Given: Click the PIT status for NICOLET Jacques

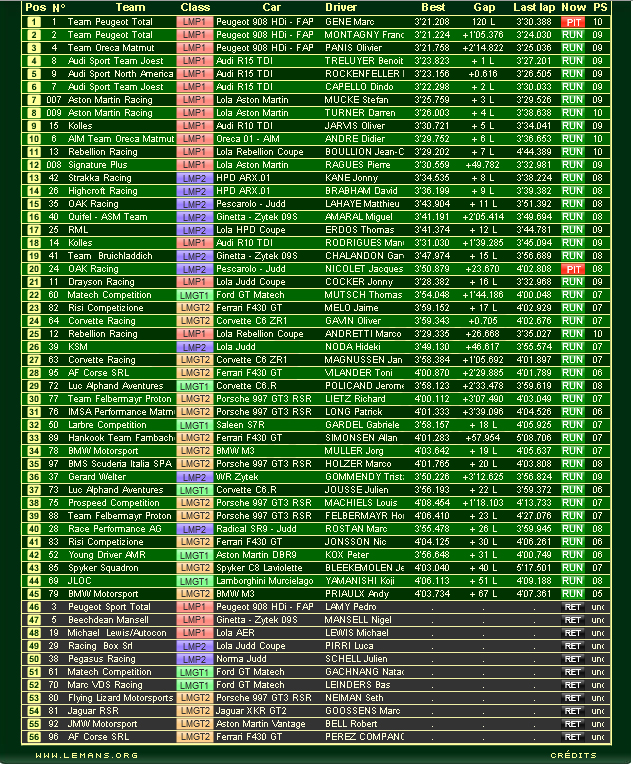Looking at the screenshot, I should (573, 269).
